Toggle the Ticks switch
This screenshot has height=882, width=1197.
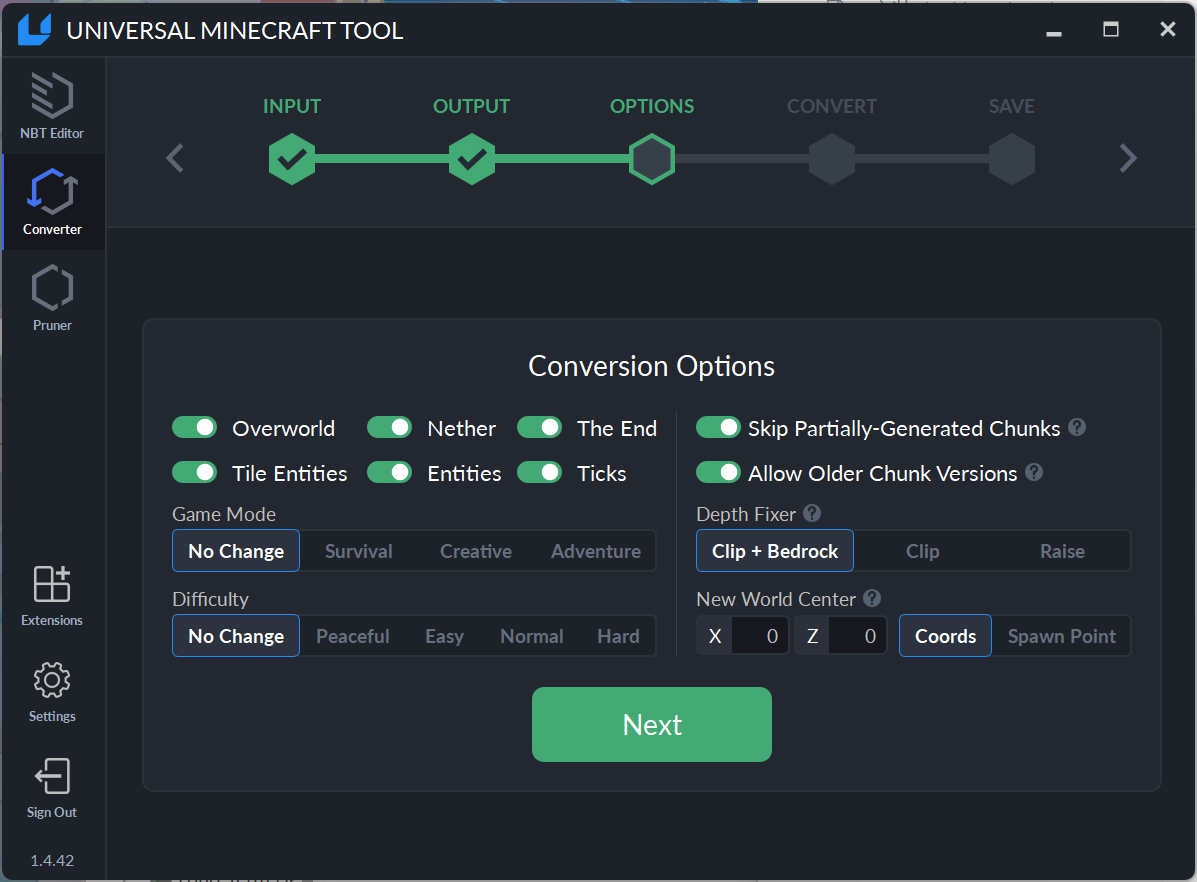pyautogui.click(x=540, y=473)
